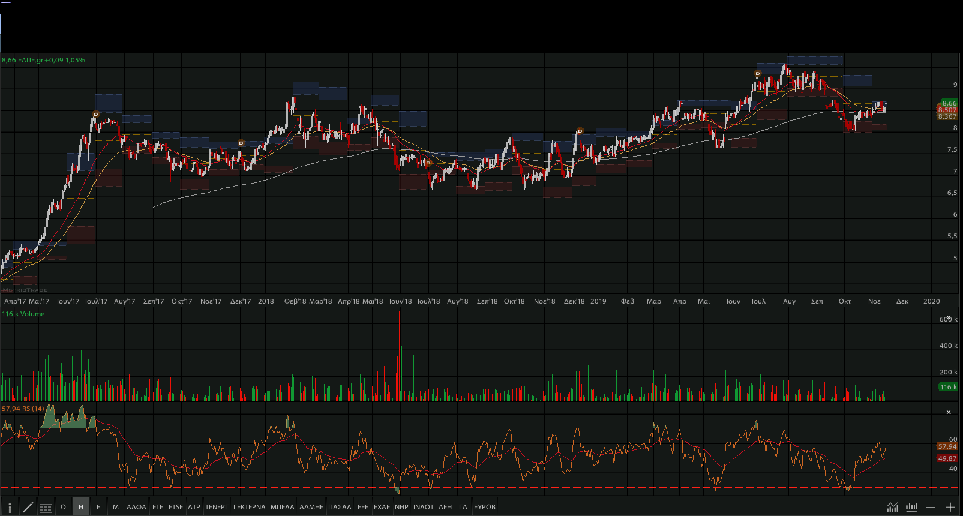Switch to the D timeframe button
Screen dimensions: 963x516
64,507
